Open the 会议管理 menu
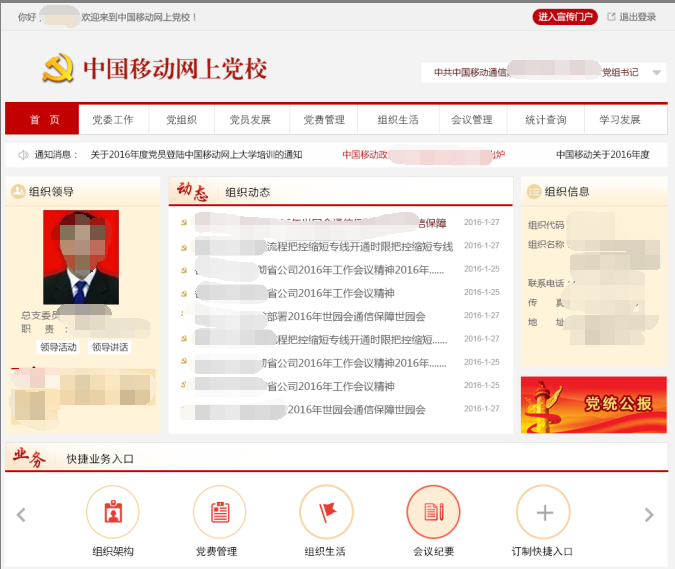The image size is (675, 569). point(472,120)
